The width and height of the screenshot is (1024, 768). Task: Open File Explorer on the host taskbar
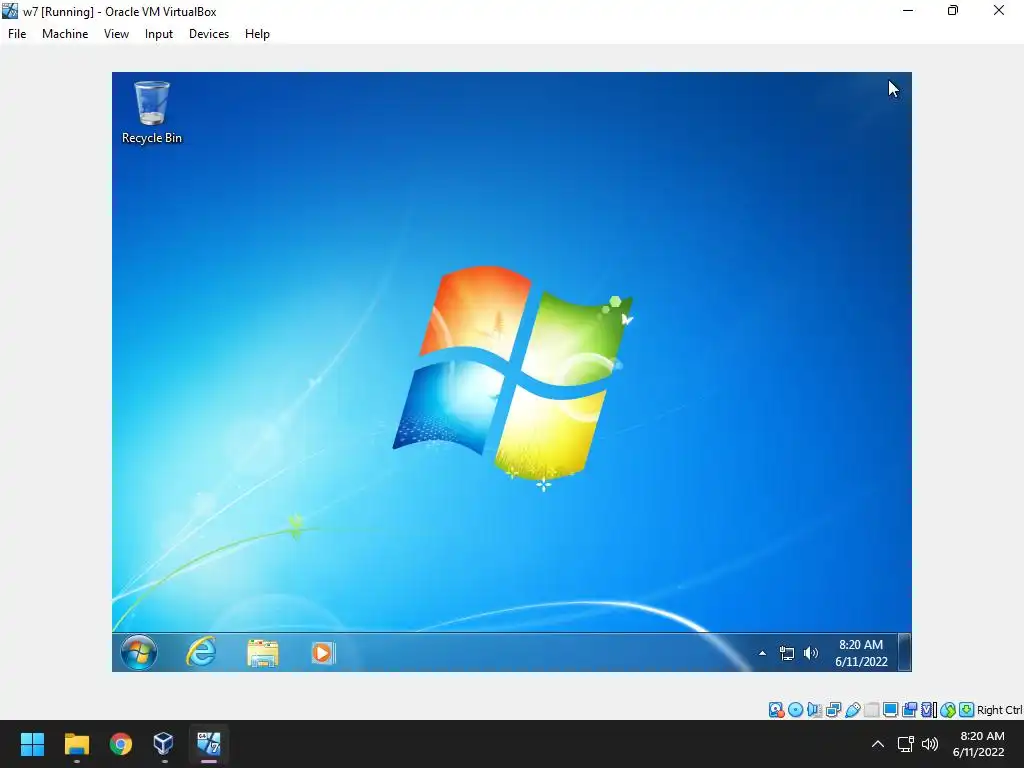tap(76, 744)
